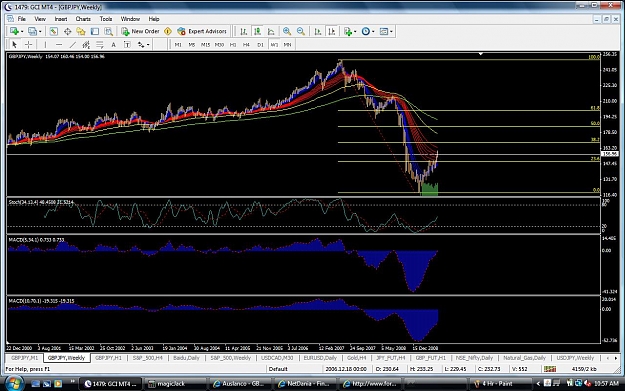Switch to S&P_500,H4 chart tab
625x391 pixels.
point(147,358)
